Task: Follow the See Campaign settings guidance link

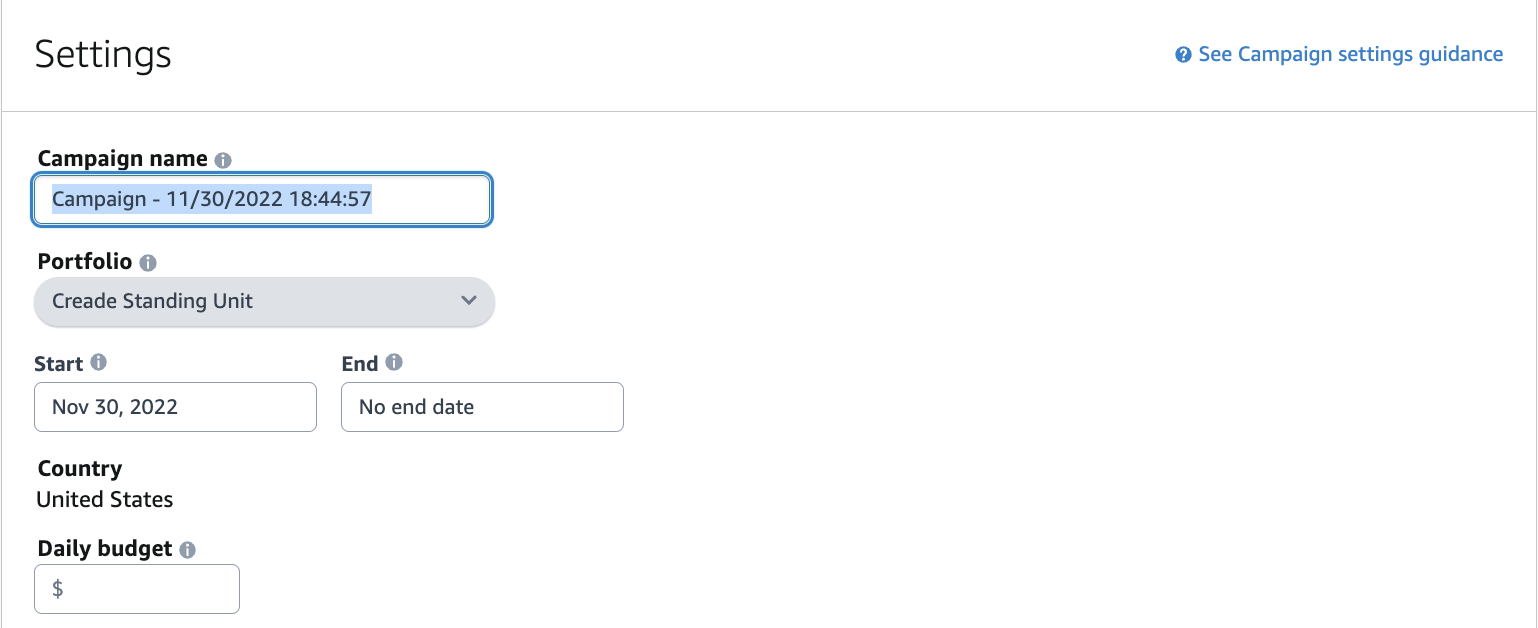Action: [1349, 54]
